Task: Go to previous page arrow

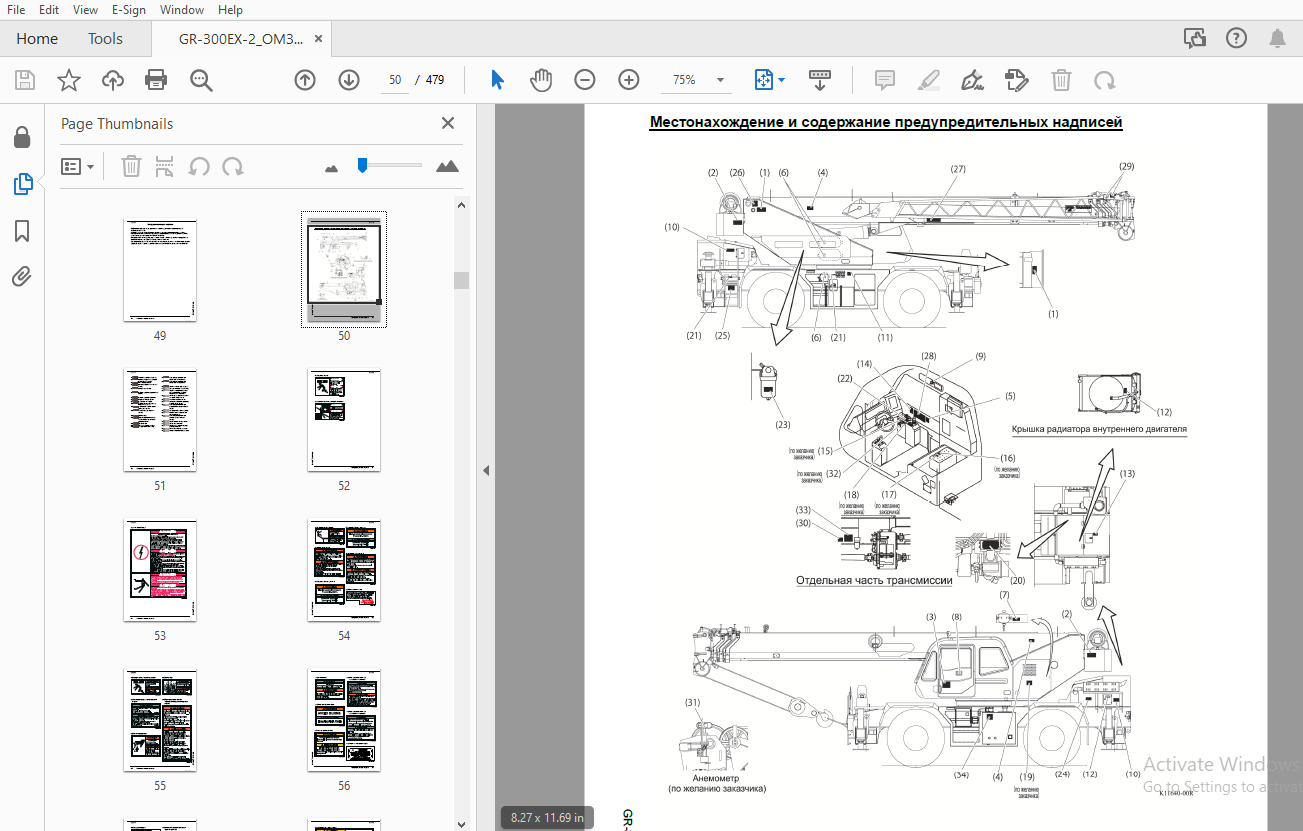Action: pos(305,81)
